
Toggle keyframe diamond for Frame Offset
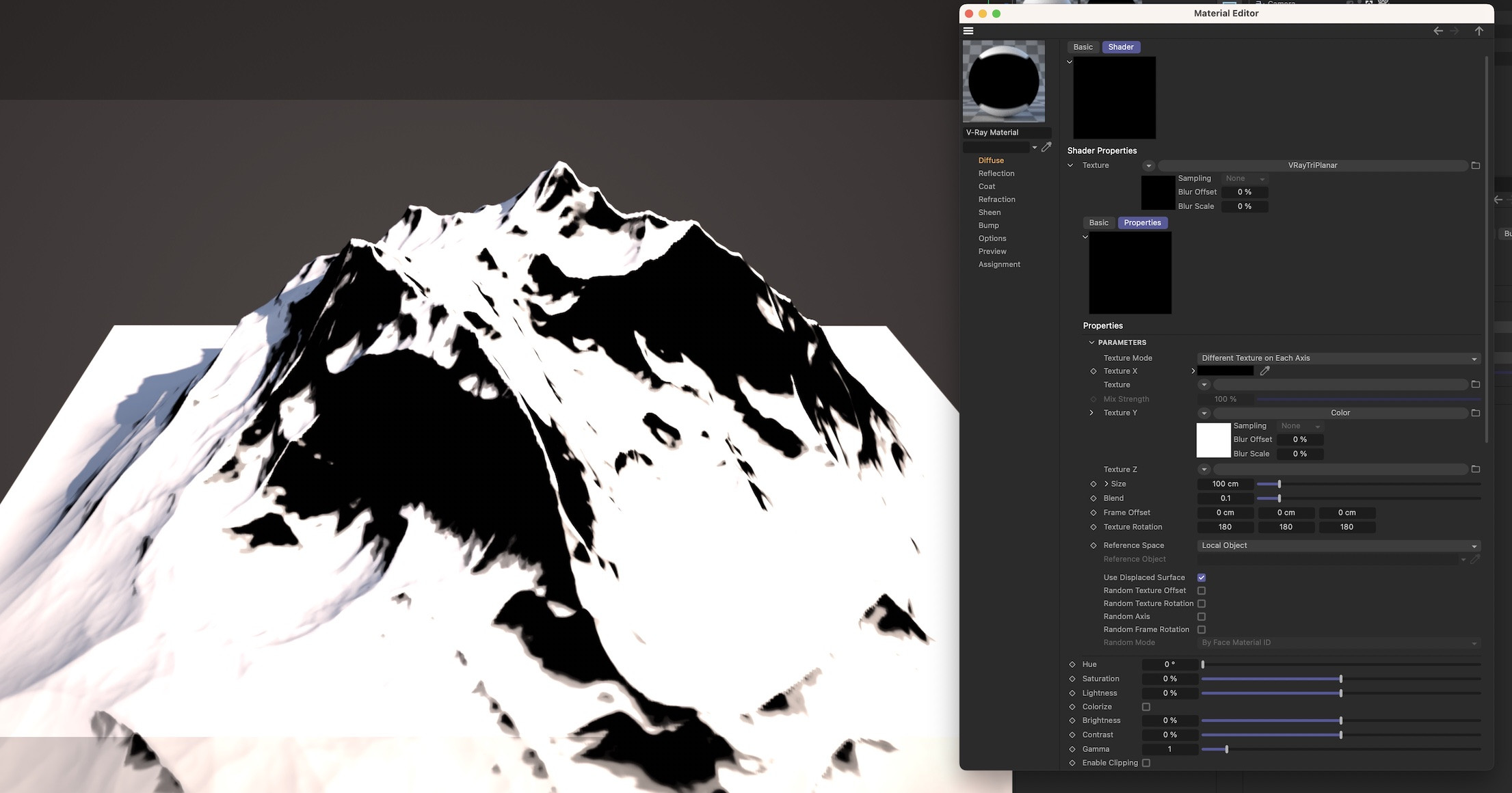[1093, 513]
